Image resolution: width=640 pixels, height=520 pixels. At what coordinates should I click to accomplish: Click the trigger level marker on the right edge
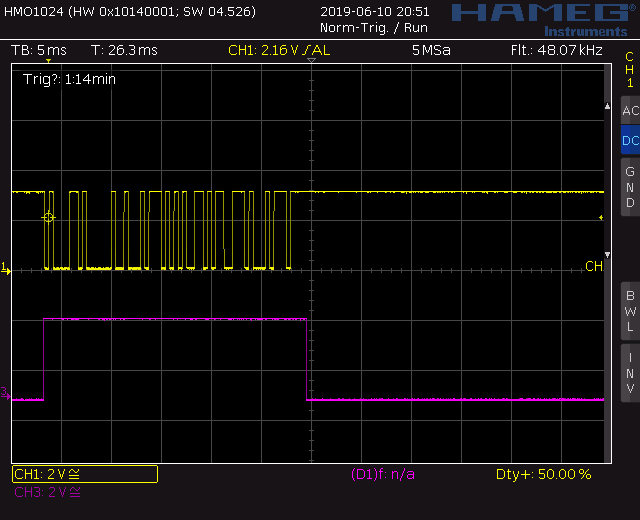601,217
